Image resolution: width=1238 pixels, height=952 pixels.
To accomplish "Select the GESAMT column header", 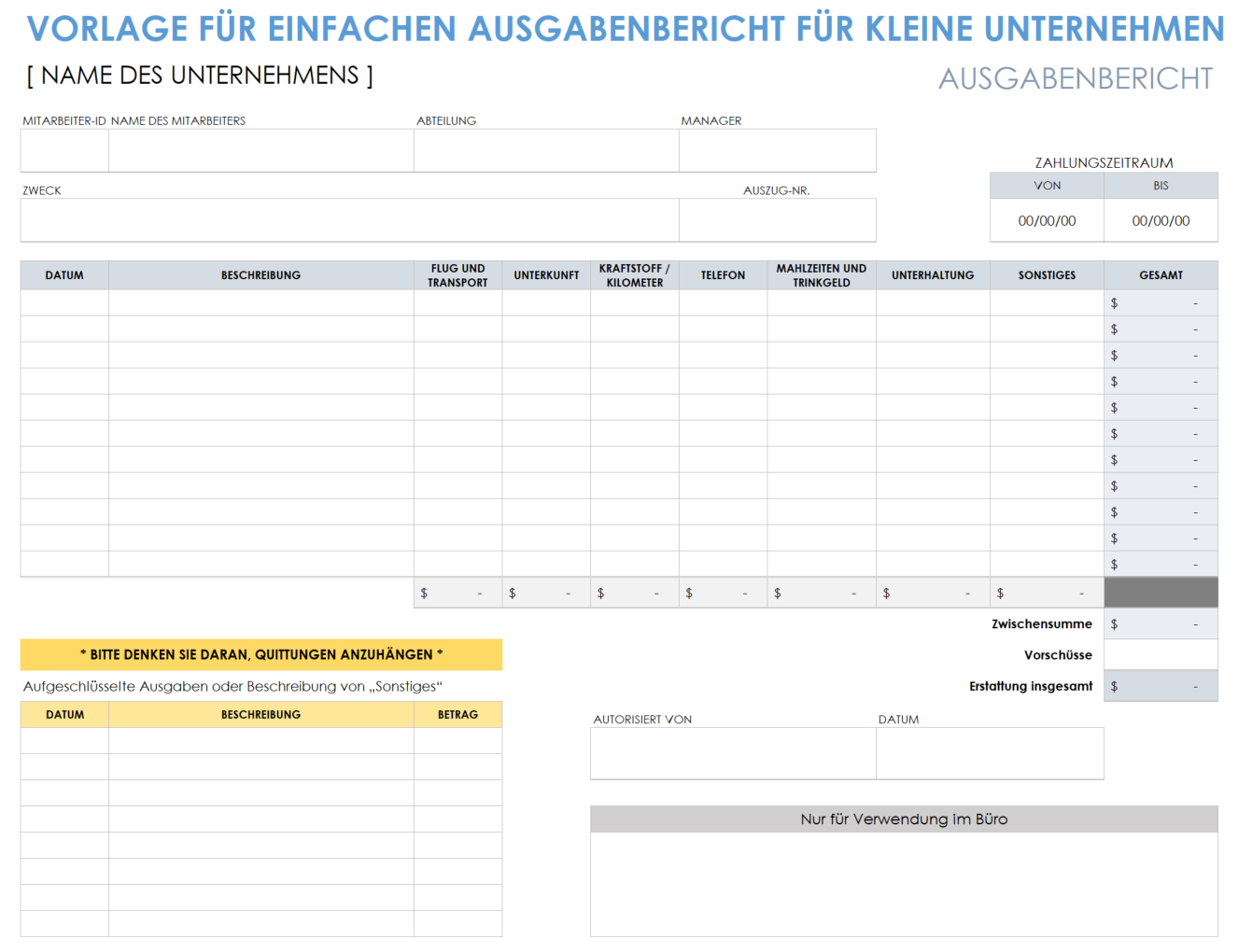I will pyautogui.click(x=1161, y=275).
